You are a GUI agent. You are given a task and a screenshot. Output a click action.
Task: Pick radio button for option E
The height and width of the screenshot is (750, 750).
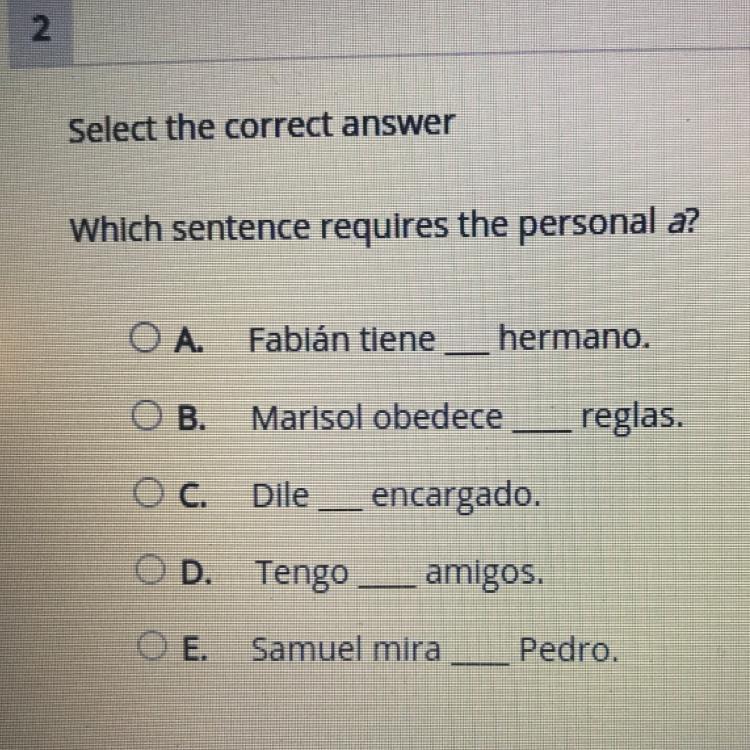(152, 645)
